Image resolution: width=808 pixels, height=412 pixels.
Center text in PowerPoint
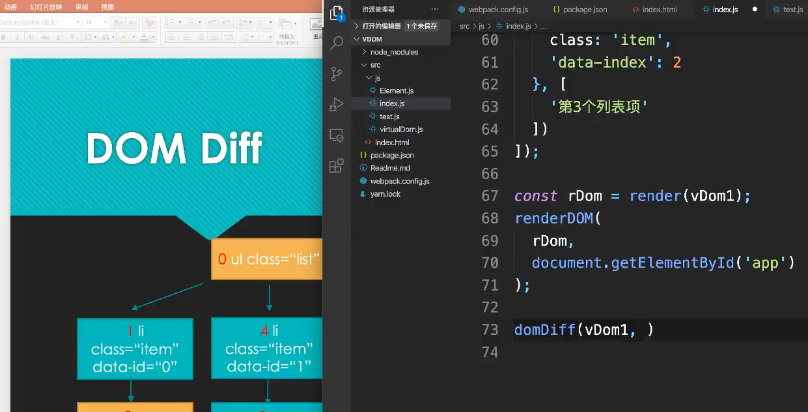click(x=186, y=37)
